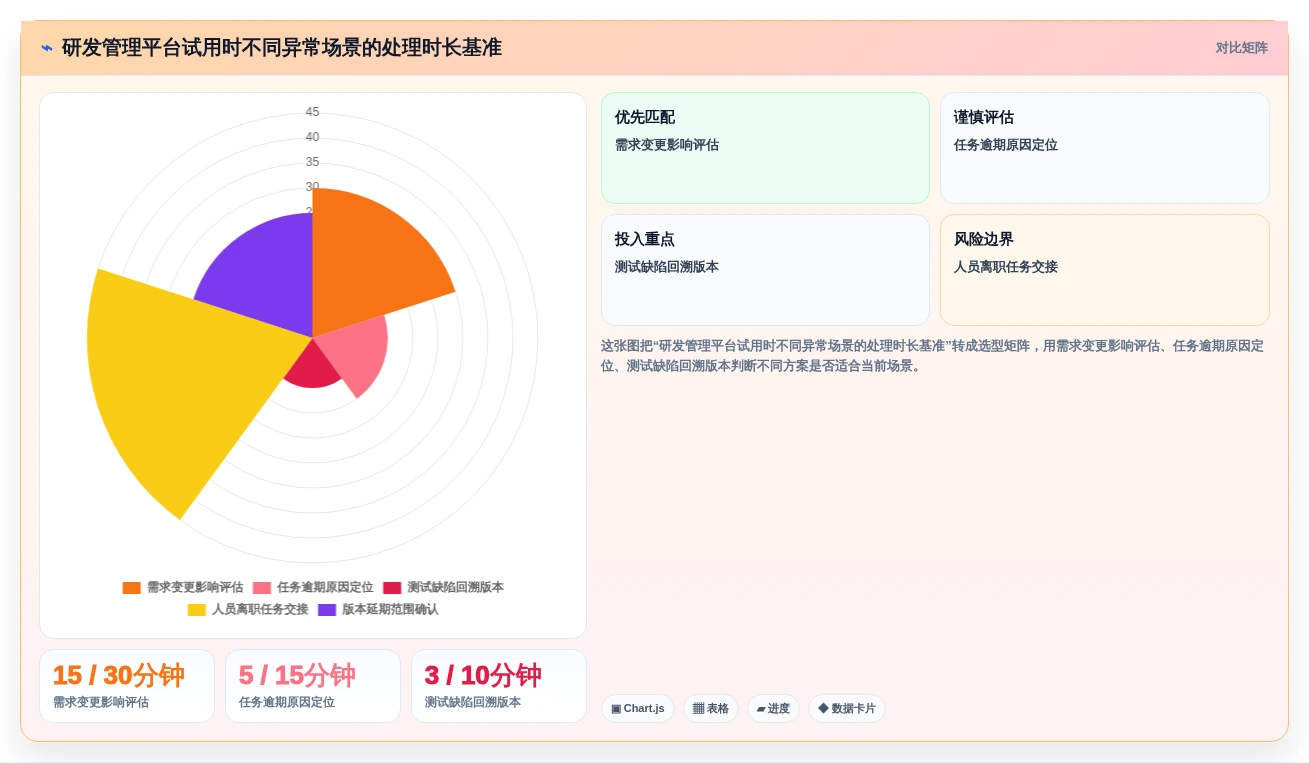Click the 数据卡片 tag chip
The image size is (1309, 763).
tap(847, 708)
